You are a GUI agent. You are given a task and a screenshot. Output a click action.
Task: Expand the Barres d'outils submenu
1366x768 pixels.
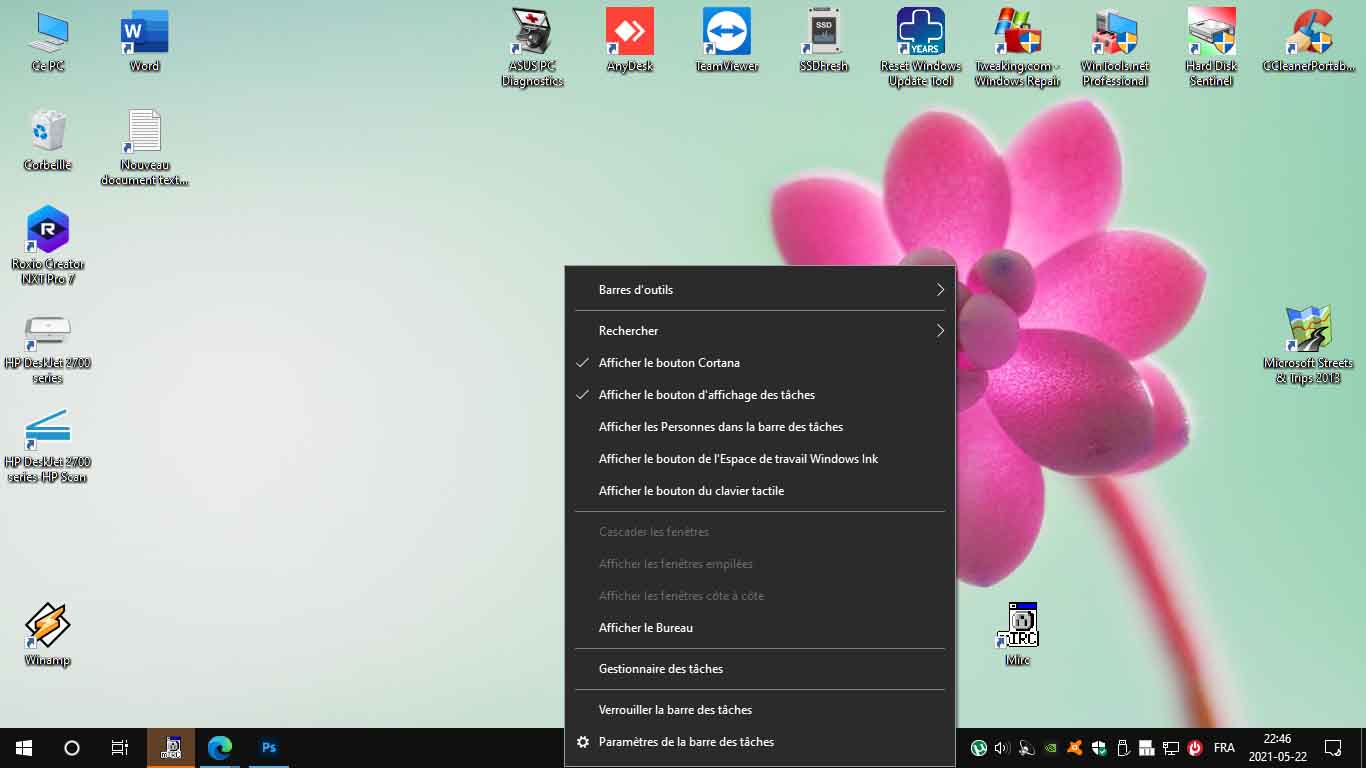760,290
